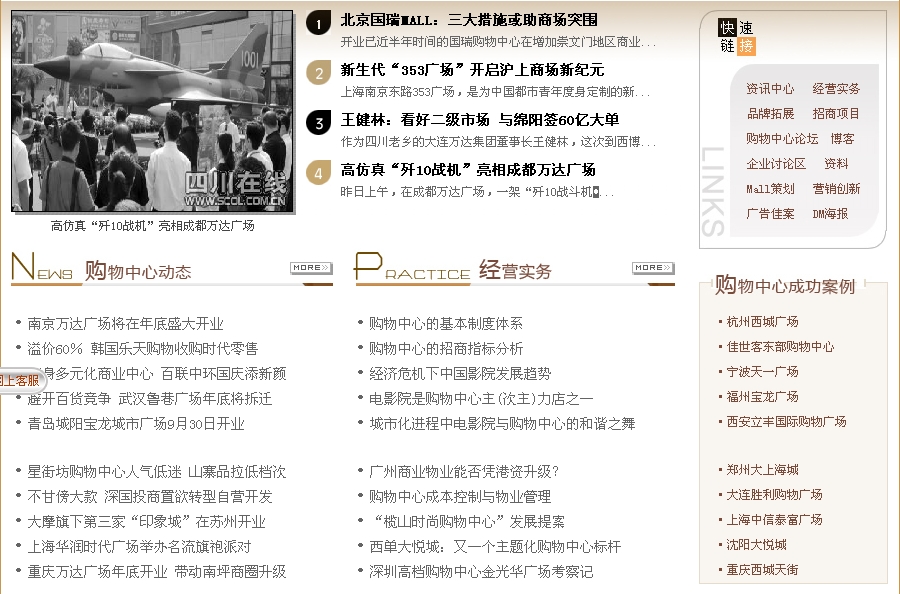Go to 资讯中心 in quick links
This screenshot has width=900, height=594.
point(770,89)
